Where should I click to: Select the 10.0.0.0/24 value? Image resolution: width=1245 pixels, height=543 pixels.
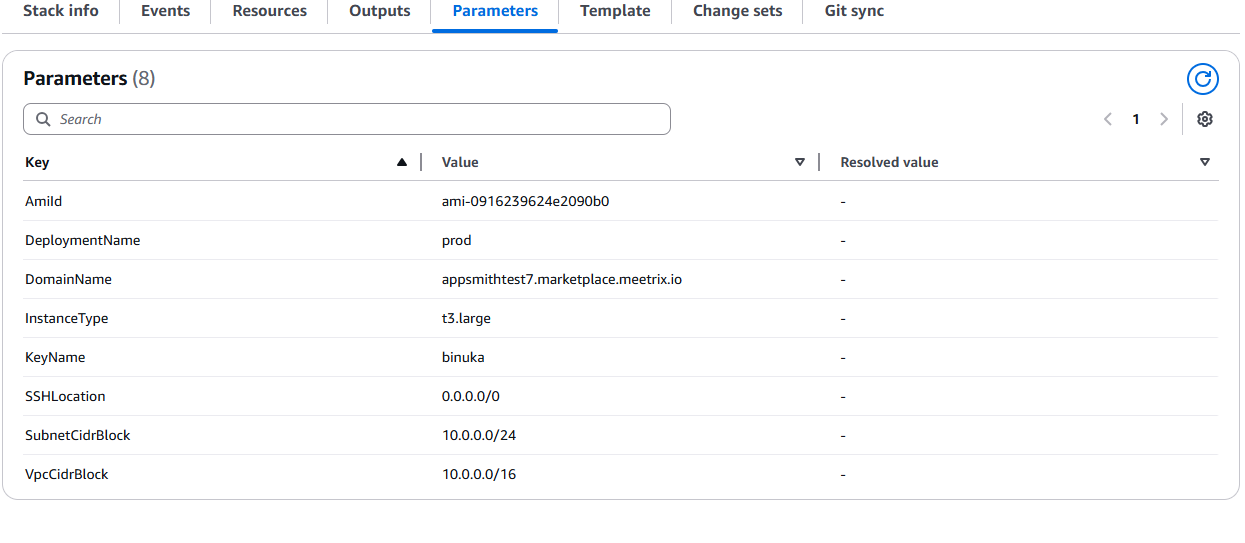click(479, 435)
